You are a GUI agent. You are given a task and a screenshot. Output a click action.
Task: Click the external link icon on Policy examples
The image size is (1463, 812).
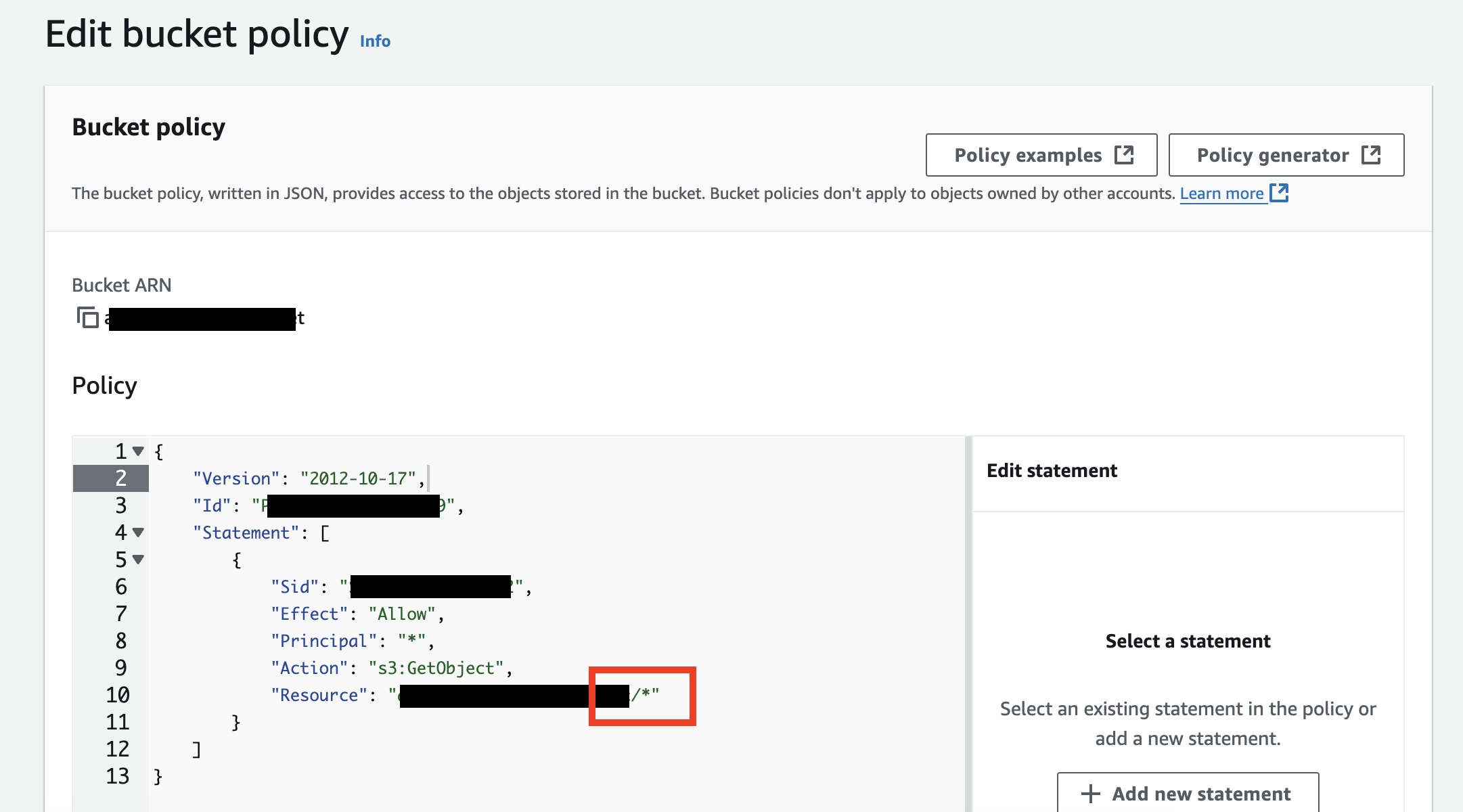tap(1124, 155)
